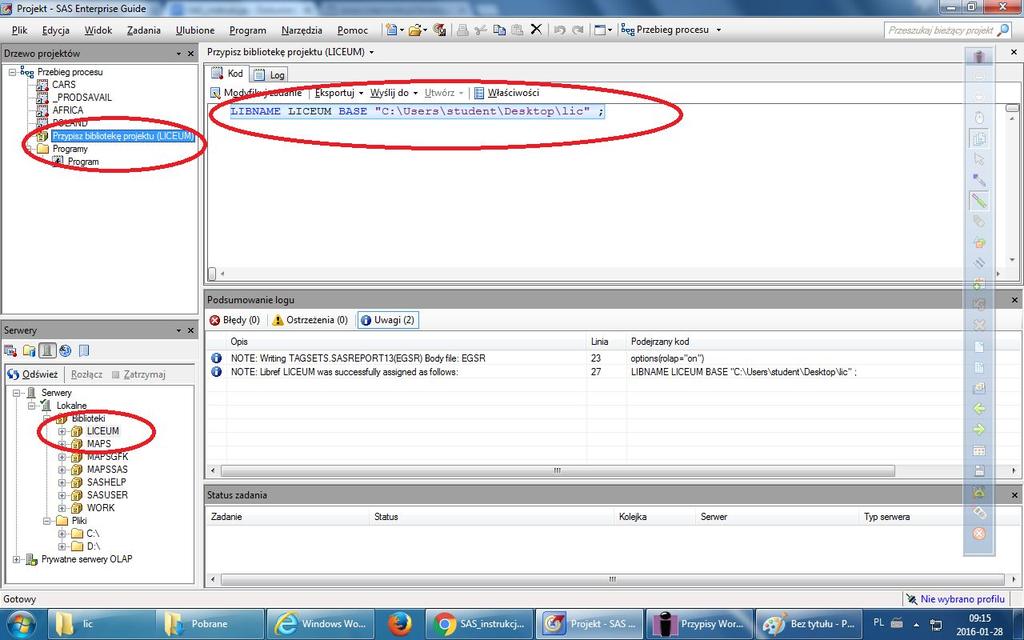
Task: Expand the MAPSSAS library node
Action: tap(61, 470)
